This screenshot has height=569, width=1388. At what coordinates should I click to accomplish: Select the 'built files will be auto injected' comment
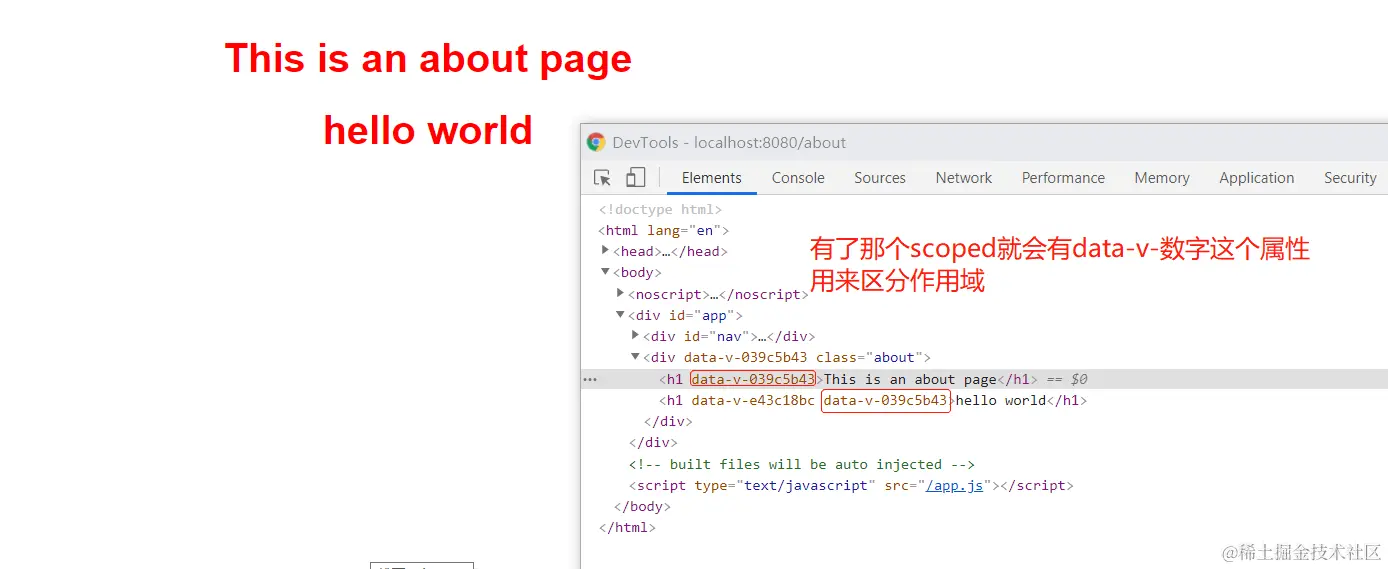click(802, 464)
